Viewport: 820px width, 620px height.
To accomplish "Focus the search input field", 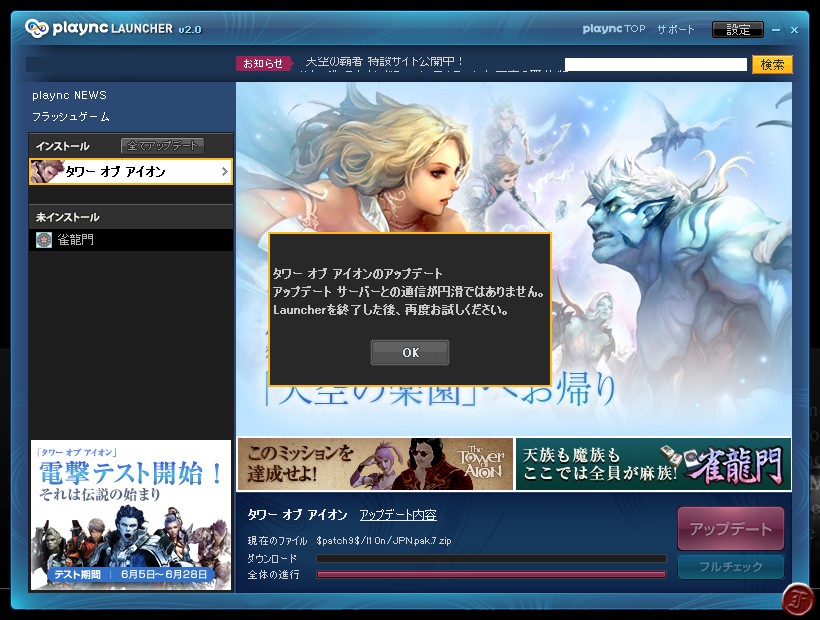I will pos(656,64).
